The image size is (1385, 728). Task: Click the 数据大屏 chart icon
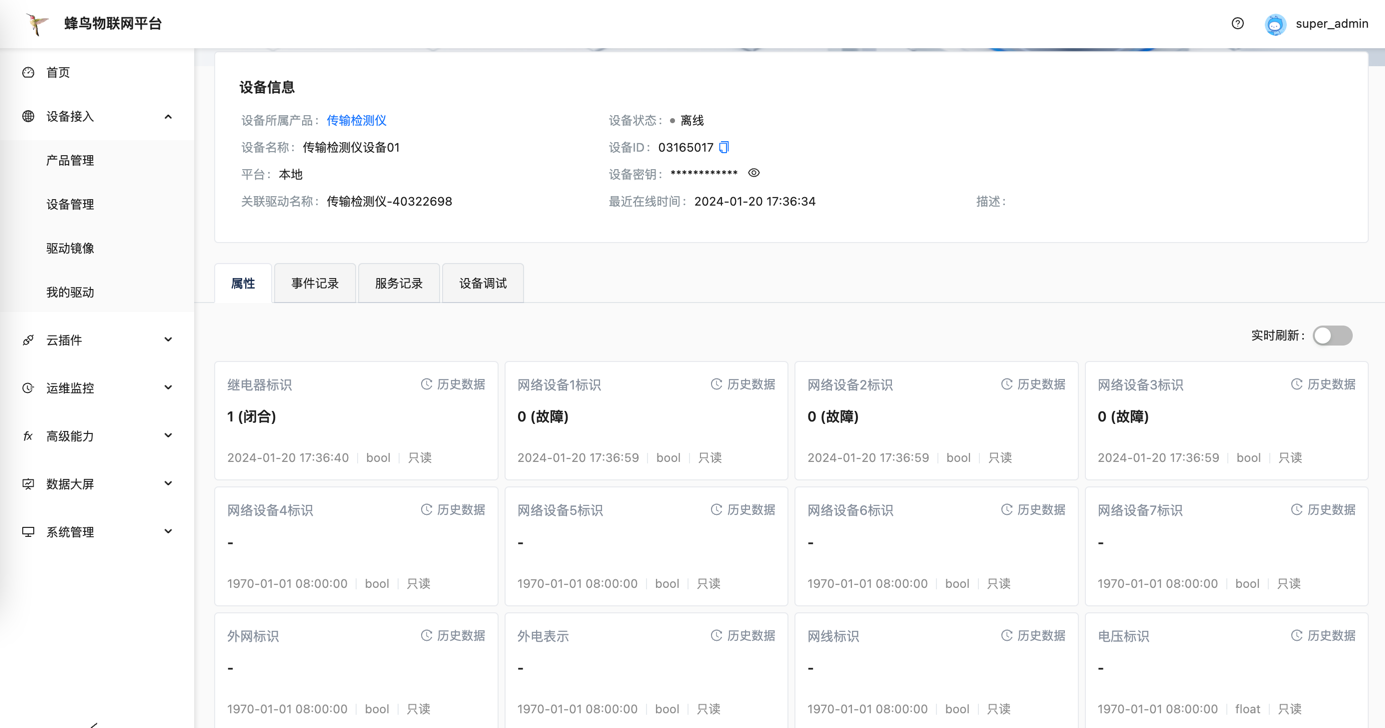coord(28,484)
